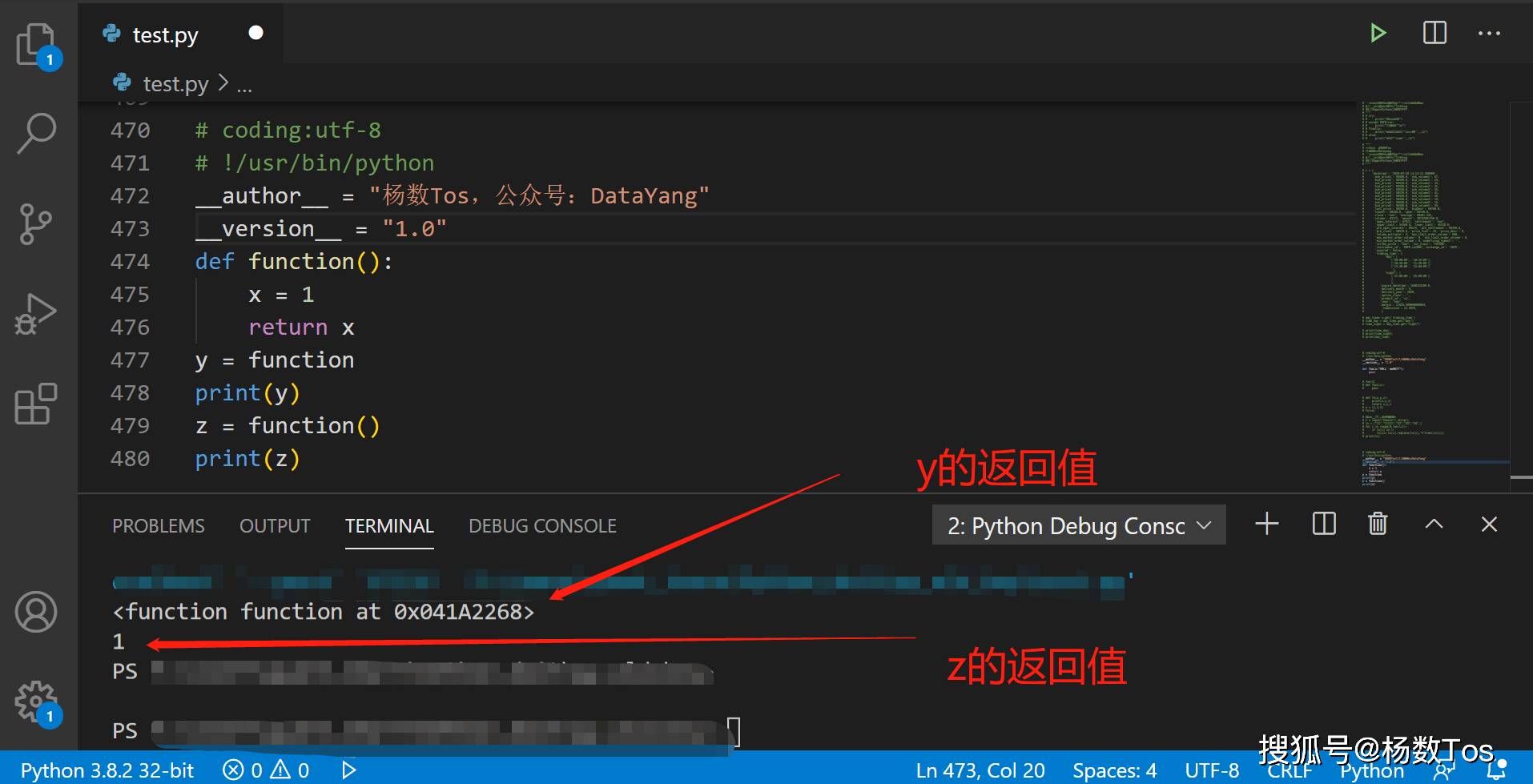Open the Search view icon
This screenshot has width=1533, height=784.
pos(36,133)
